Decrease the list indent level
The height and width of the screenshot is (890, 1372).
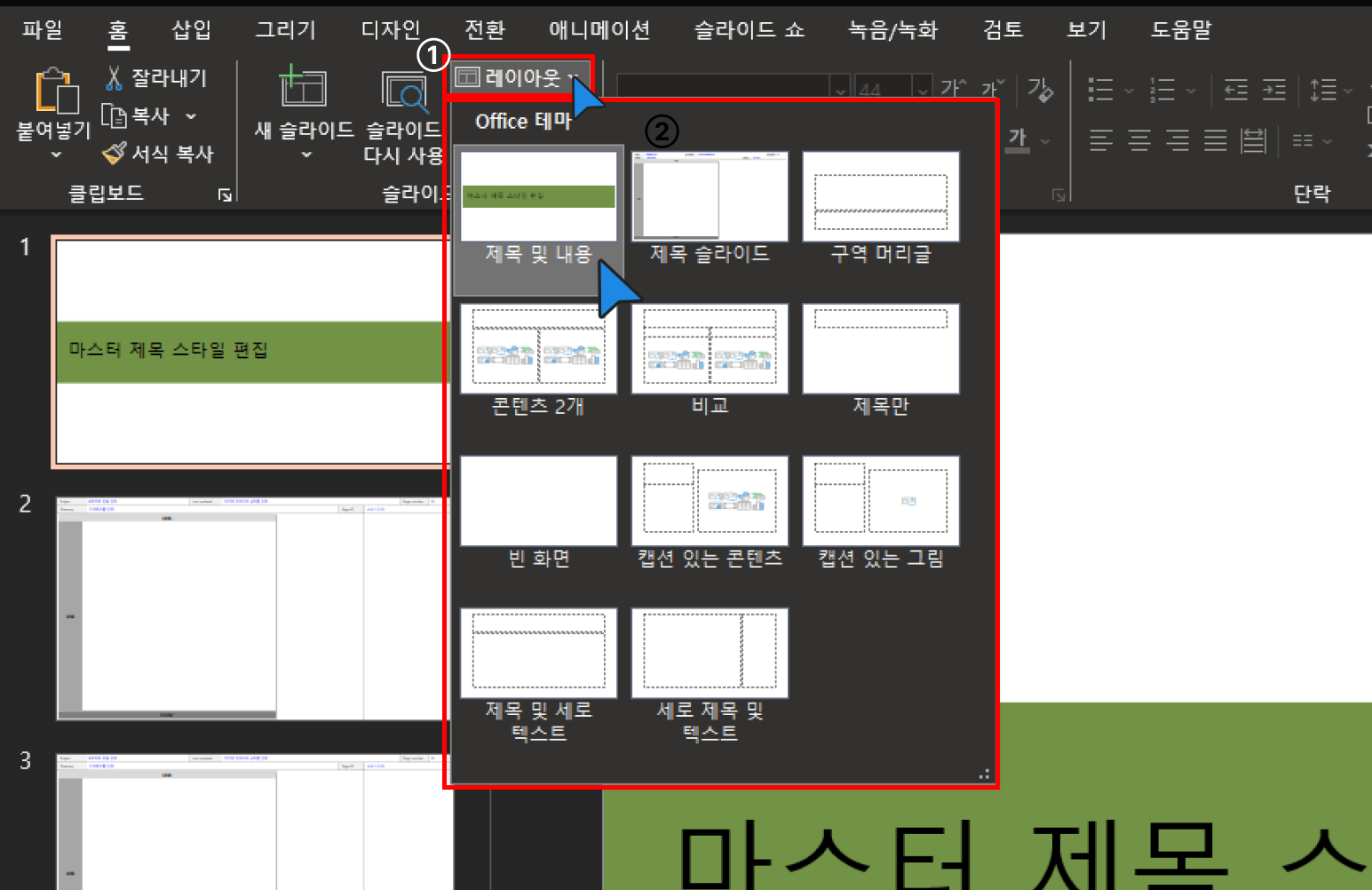click(x=1235, y=89)
